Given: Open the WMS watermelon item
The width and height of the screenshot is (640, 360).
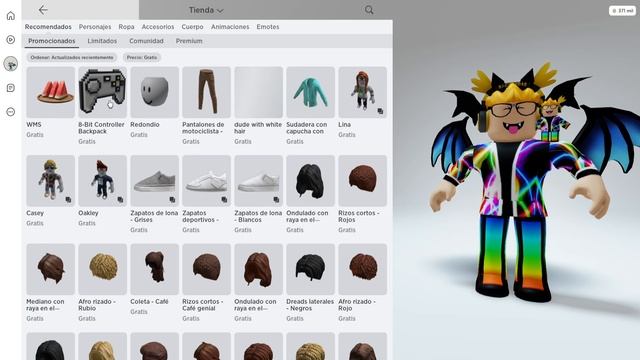Looking at the screenshot, I should pyautogui.click(x=51, y=92).
